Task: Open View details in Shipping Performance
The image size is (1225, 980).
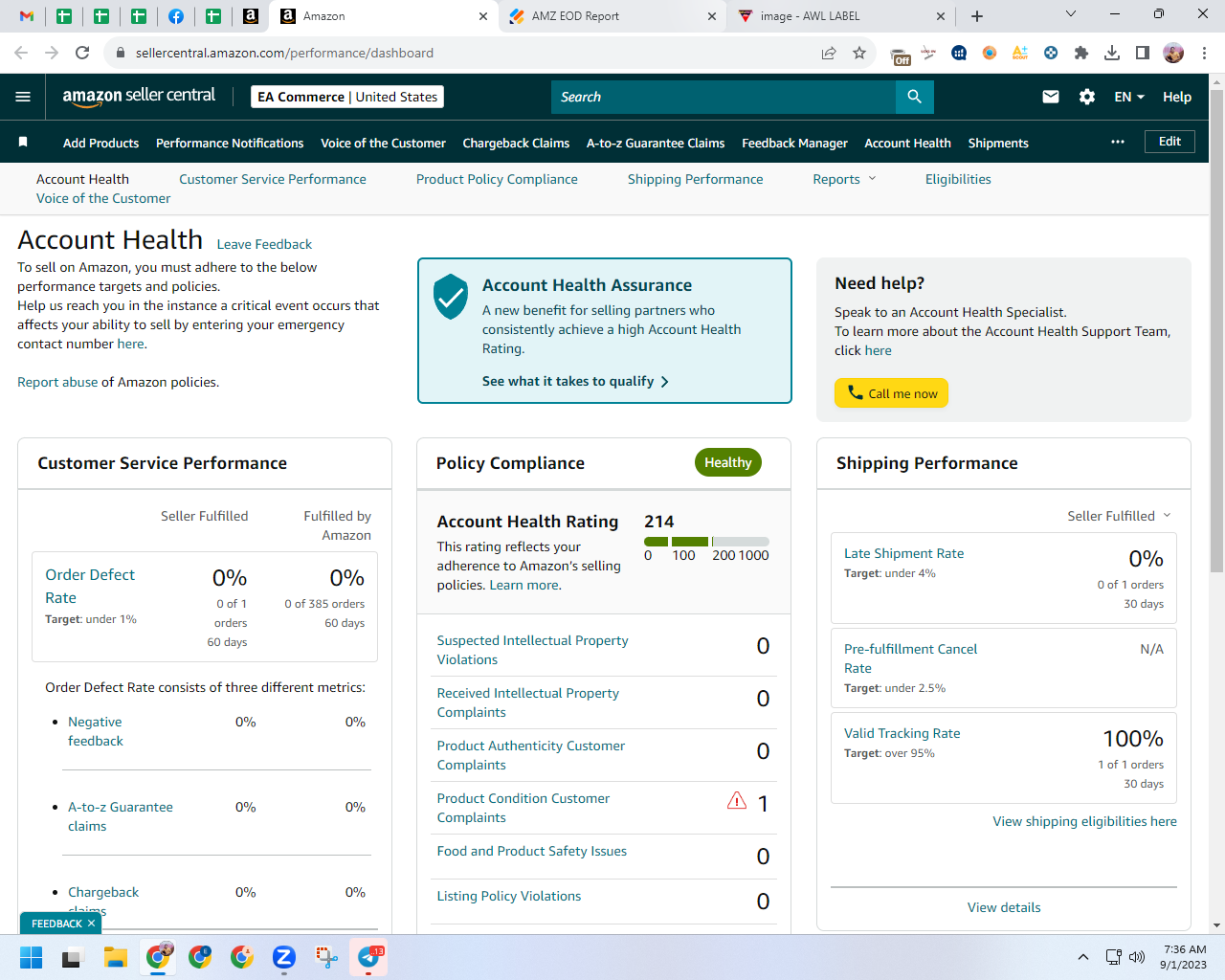Action: pos(1004,907)
